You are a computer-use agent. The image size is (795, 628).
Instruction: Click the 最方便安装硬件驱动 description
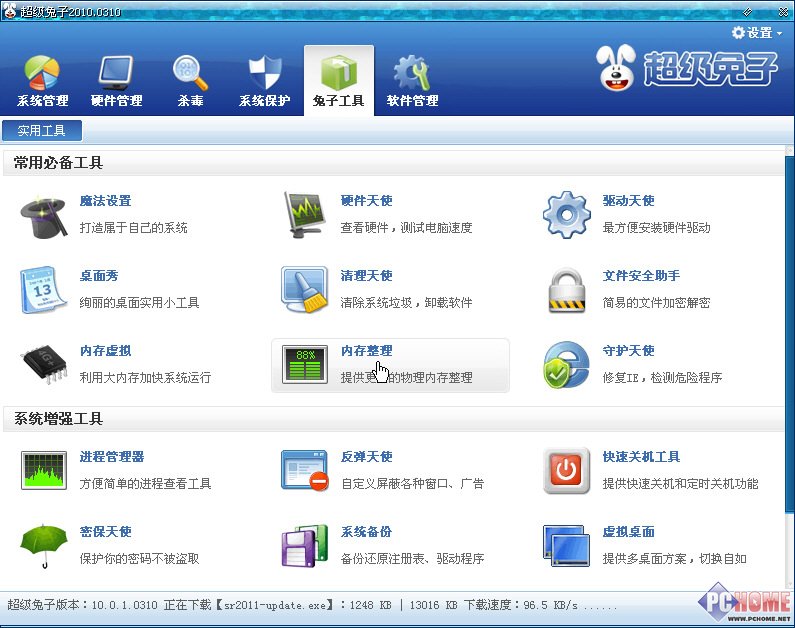click(x=657, y=228)
